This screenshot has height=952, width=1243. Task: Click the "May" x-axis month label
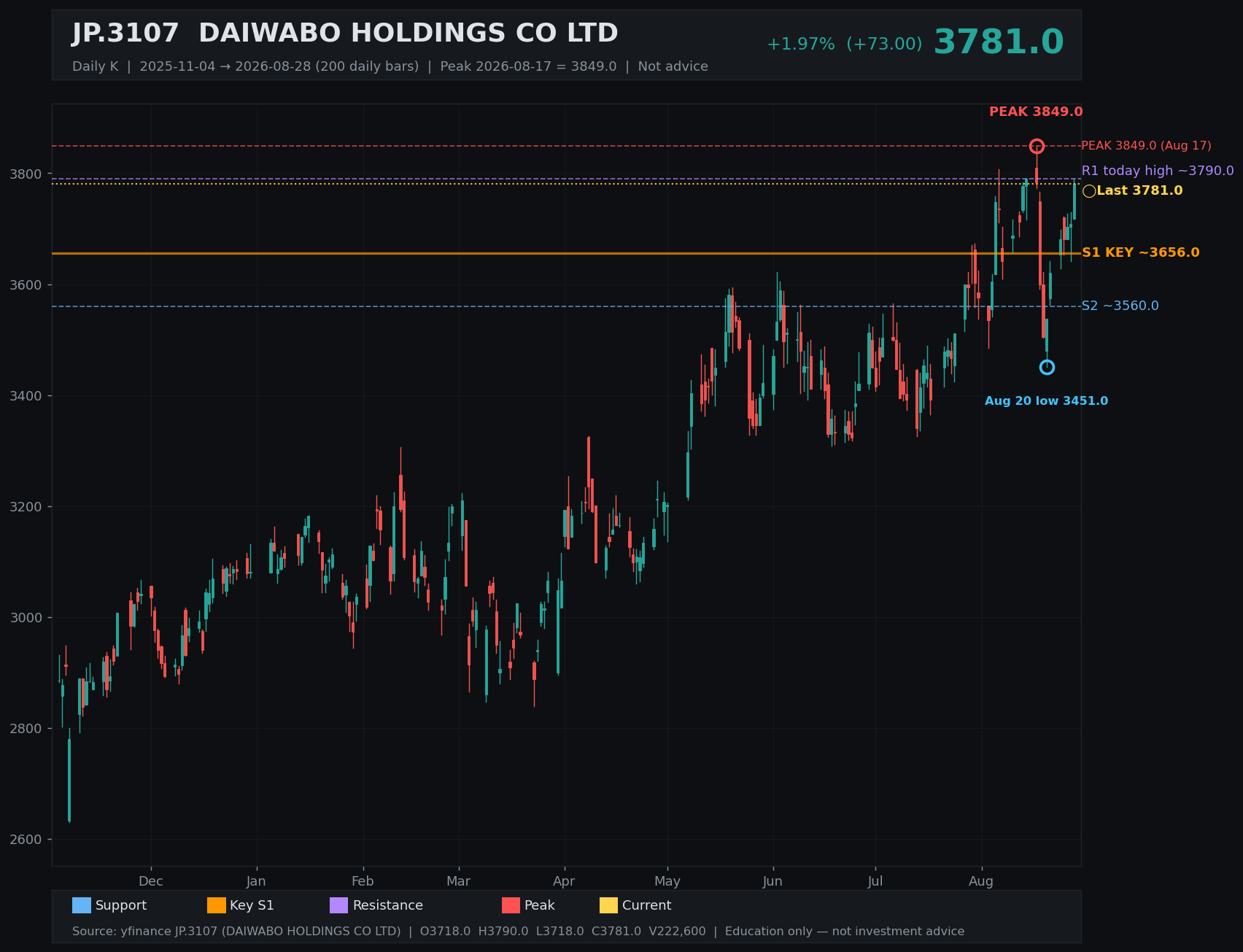[667, 881]
